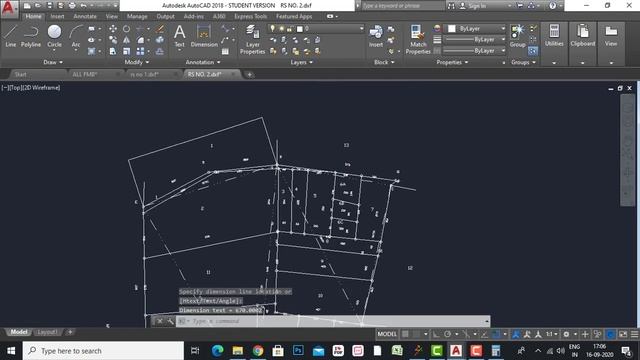Select the Text annotation tool
The height and width of the screenshot is (360, 640).
point(180,36)
